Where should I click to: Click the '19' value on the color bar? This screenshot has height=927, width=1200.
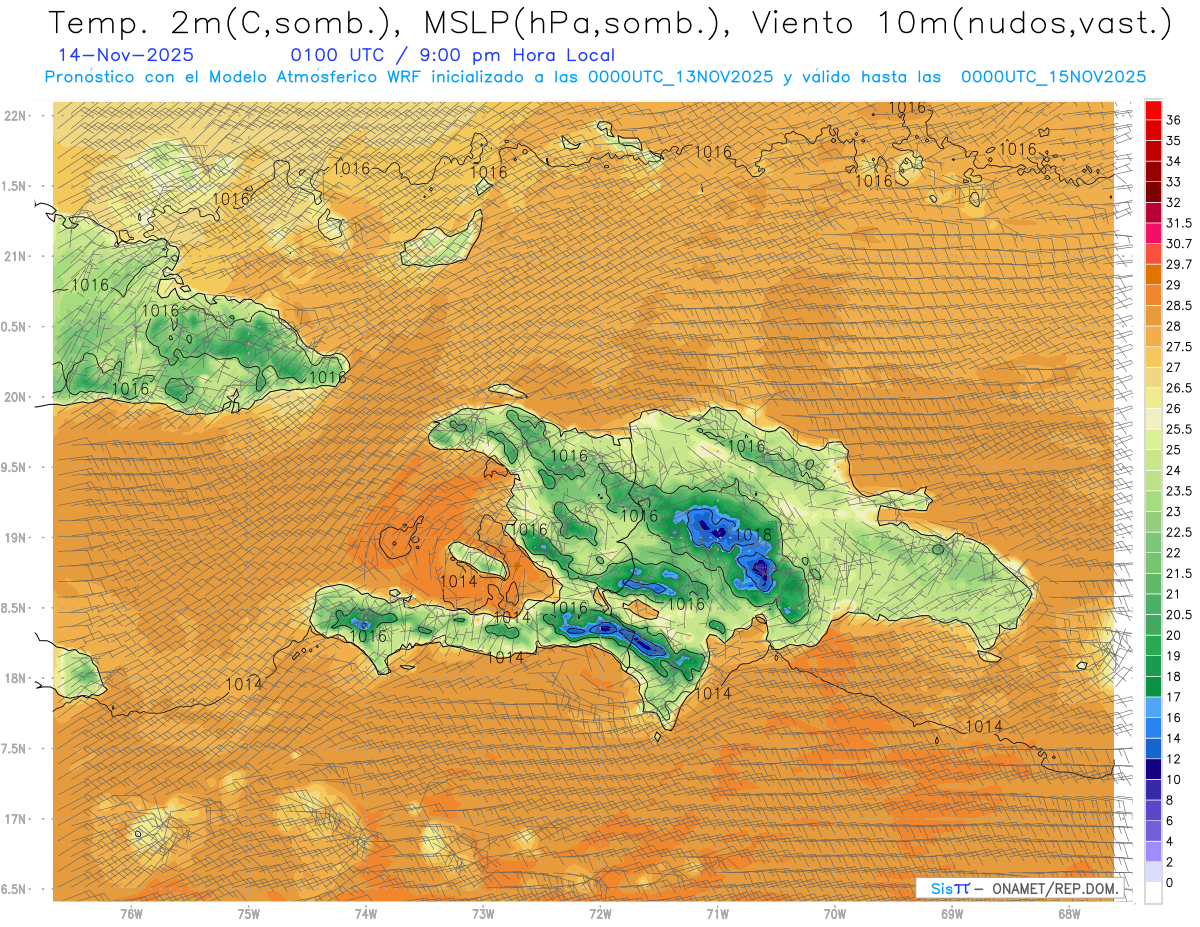tap(1173, 655)
